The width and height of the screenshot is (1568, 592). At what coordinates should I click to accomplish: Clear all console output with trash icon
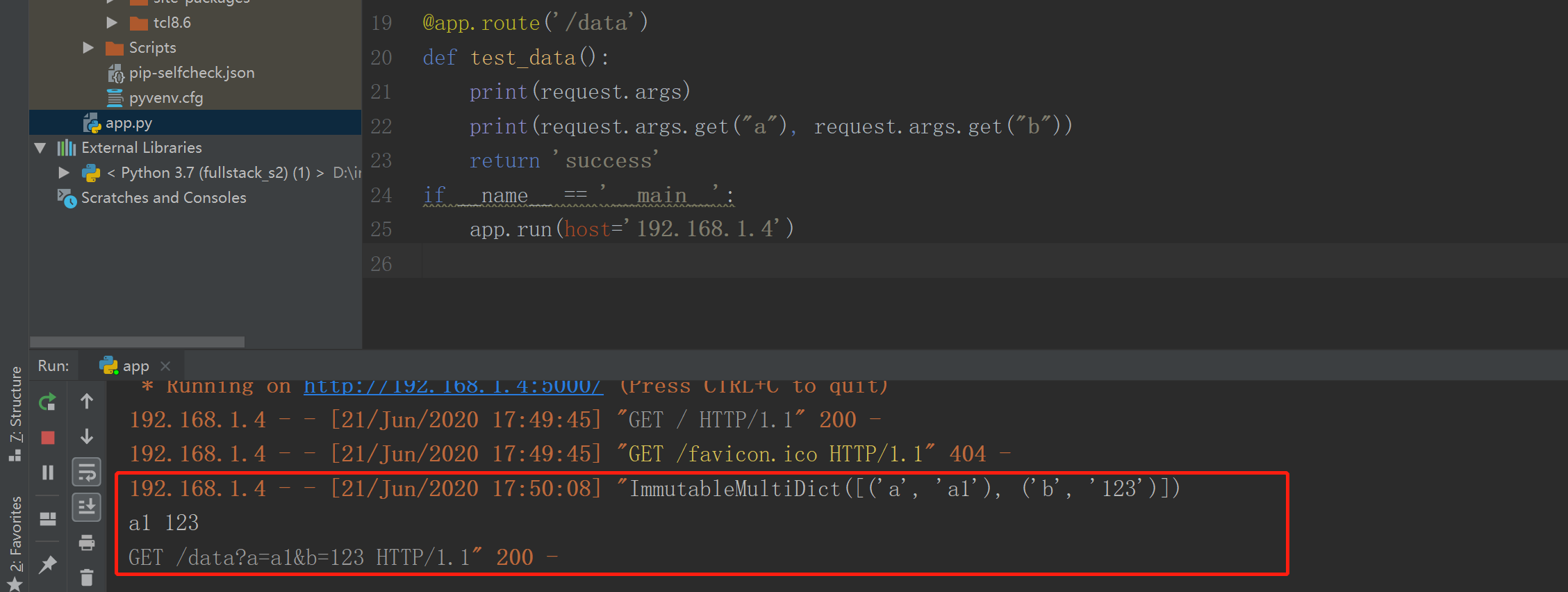tap(87, 577)
